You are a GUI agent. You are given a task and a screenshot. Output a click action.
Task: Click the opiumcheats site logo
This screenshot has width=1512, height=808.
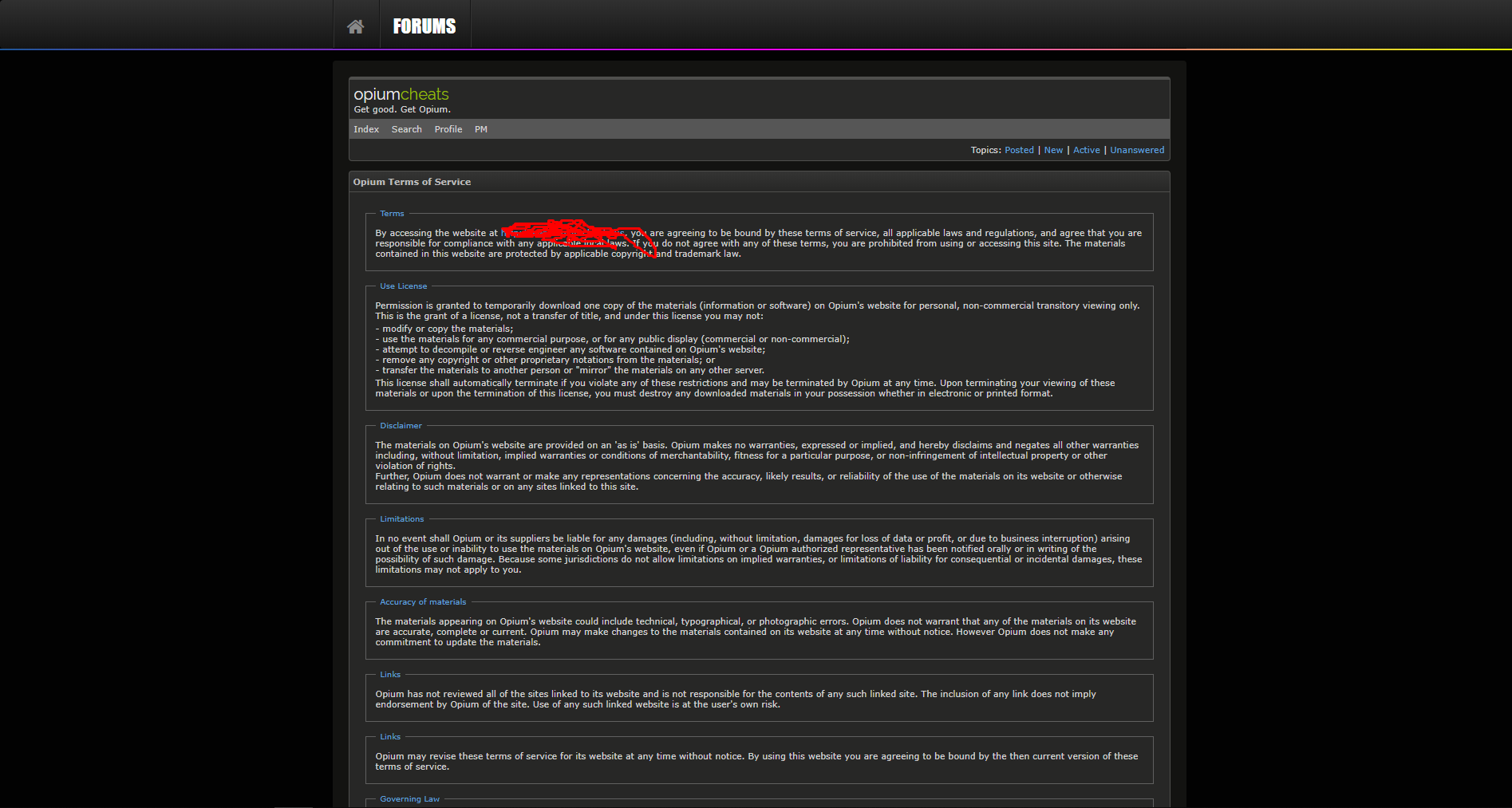(401, 94)
